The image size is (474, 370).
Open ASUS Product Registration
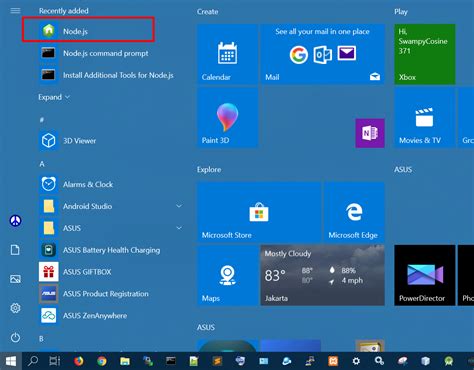111,294
